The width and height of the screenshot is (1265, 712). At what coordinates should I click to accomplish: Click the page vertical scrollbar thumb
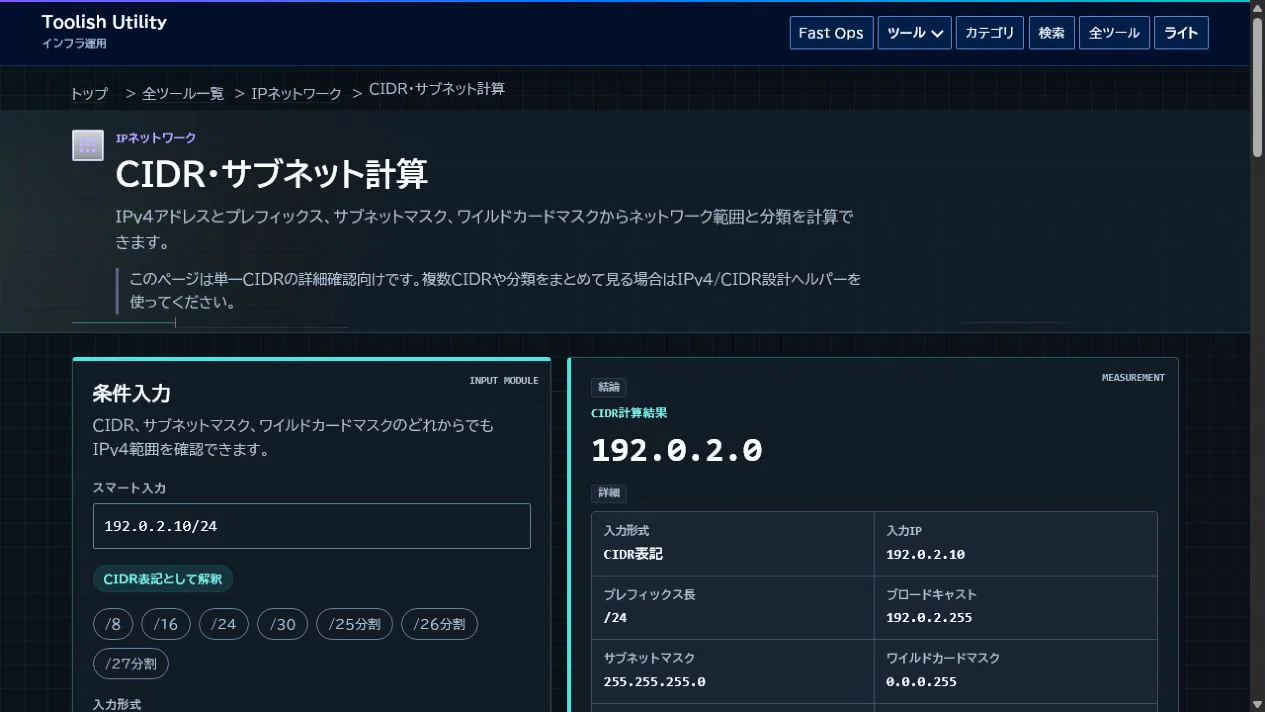[1257, 88]
